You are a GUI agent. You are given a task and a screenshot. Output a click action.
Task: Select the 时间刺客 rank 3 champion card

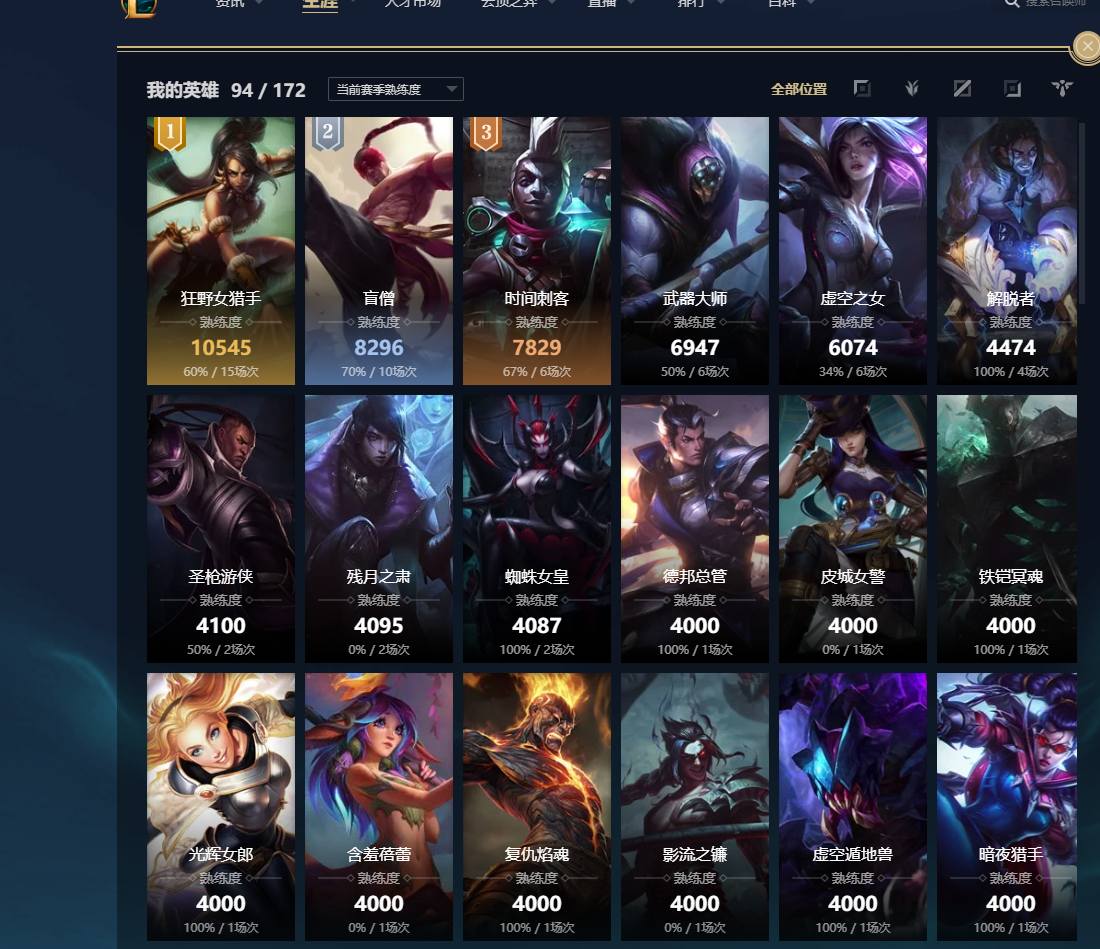537,250
